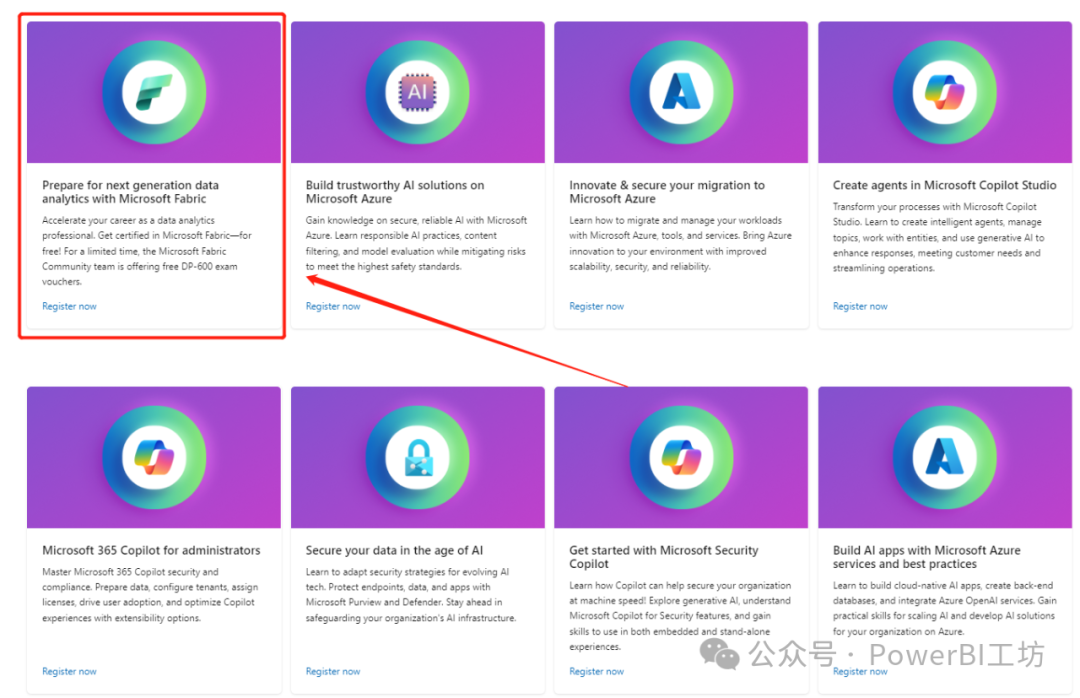Register now for Azure migration session
Viewport: 1080px width, 698px height.
coord(596,307)
